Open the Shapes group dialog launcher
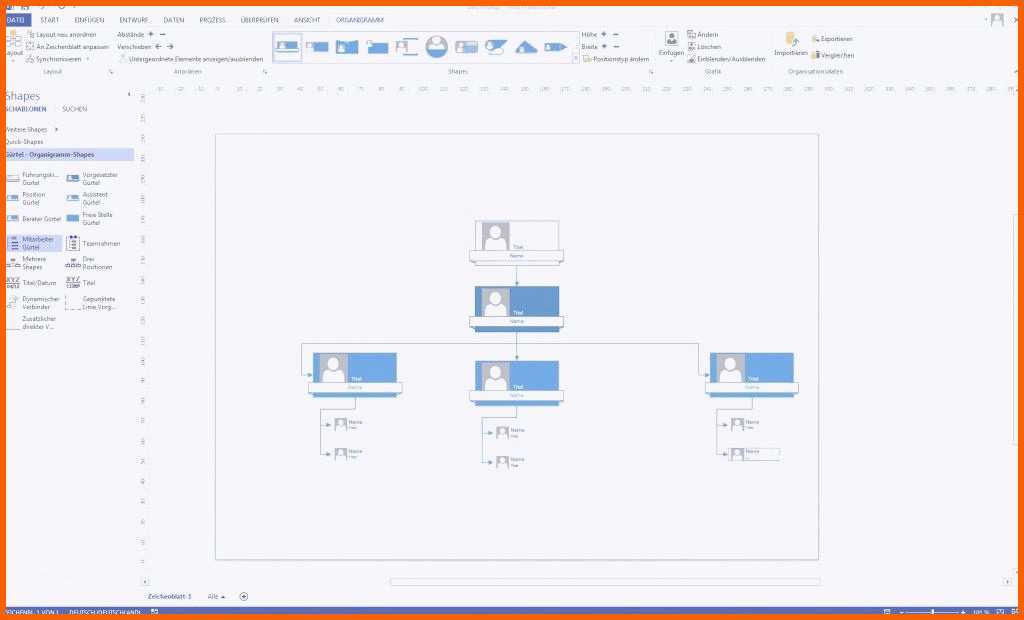The width and height of the screenshot is (1024, 620). (x=650, y=71)
